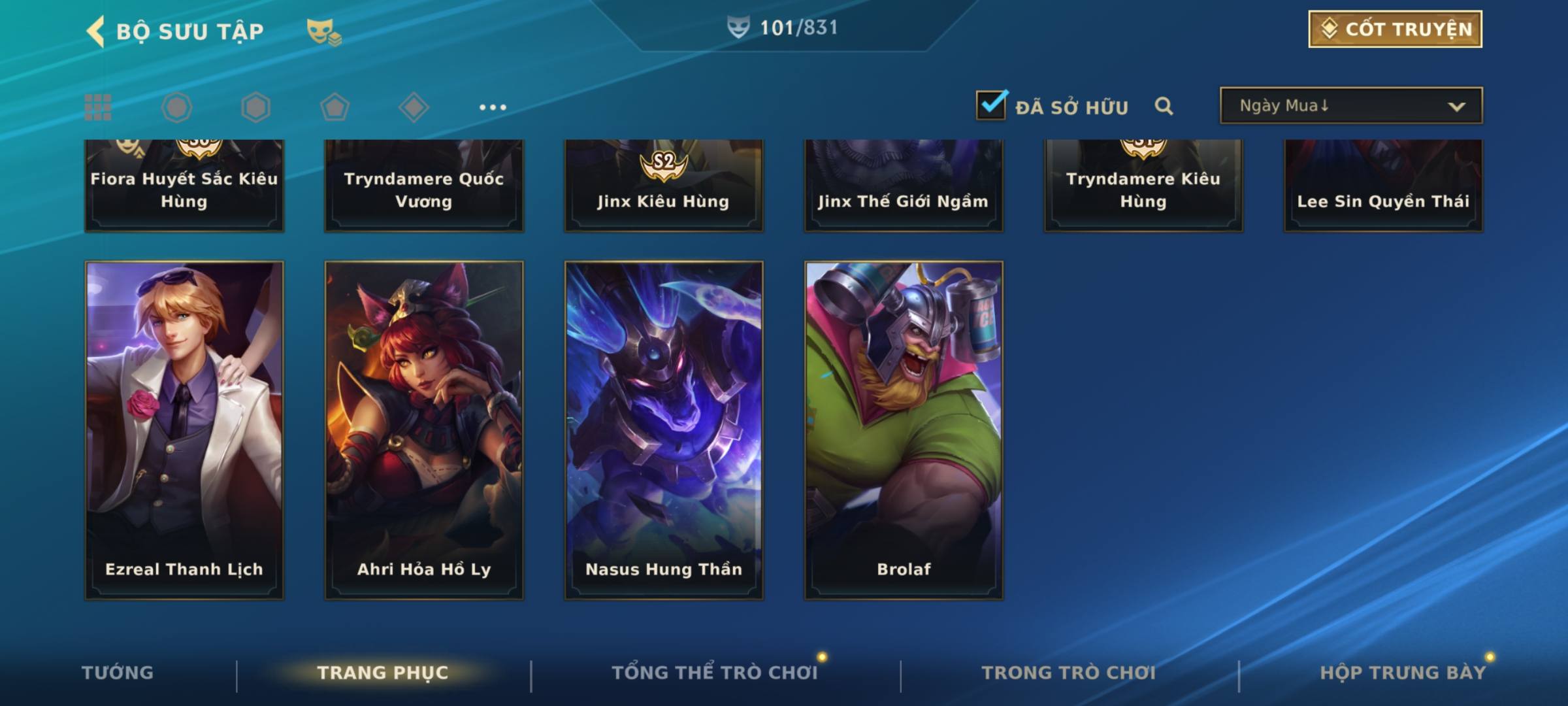
Task: Uncheck the Đã Sở Hữu checkbox
Action: 991,105
